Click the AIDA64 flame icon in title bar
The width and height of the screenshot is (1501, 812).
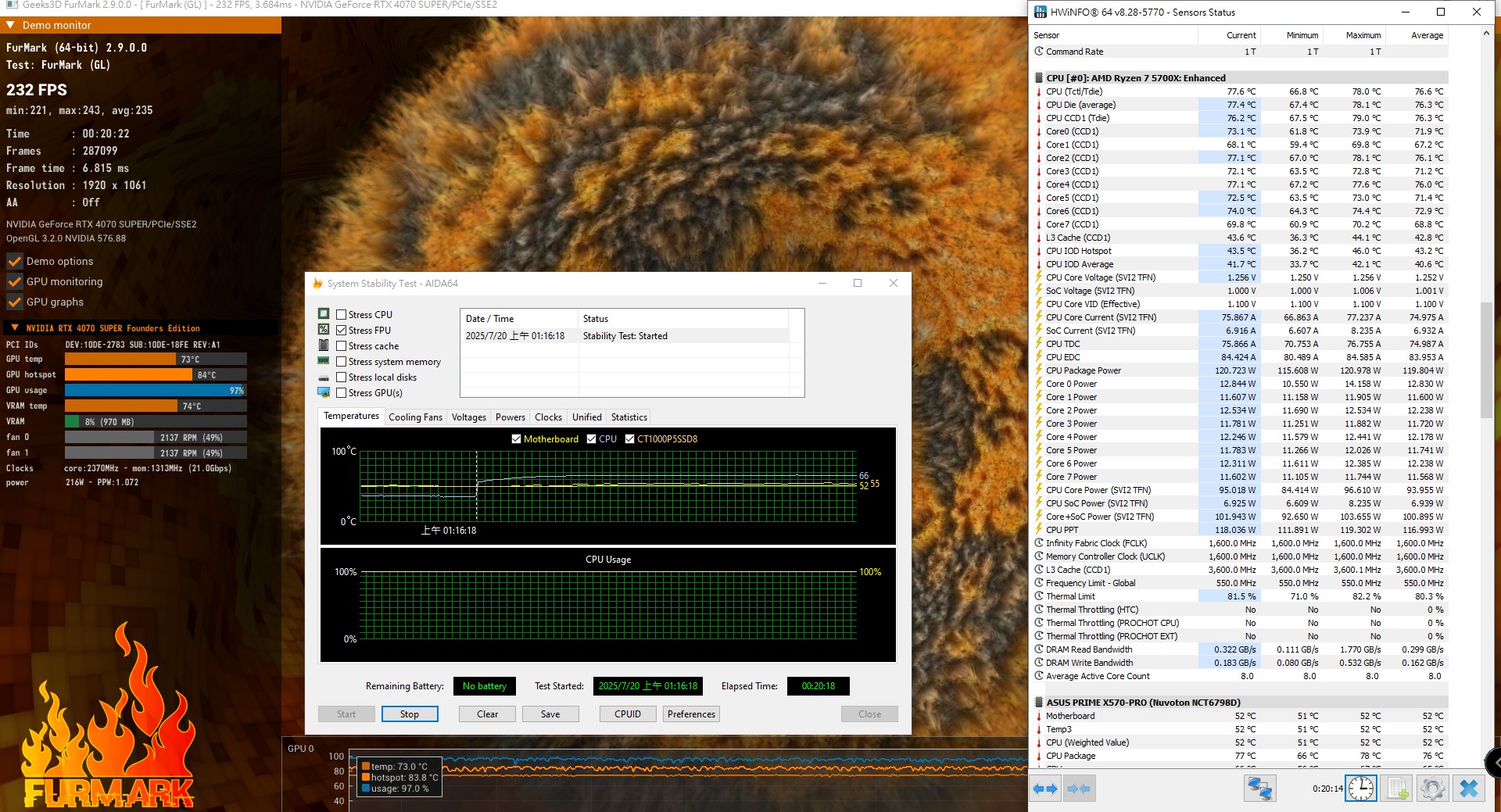[317, 283]
